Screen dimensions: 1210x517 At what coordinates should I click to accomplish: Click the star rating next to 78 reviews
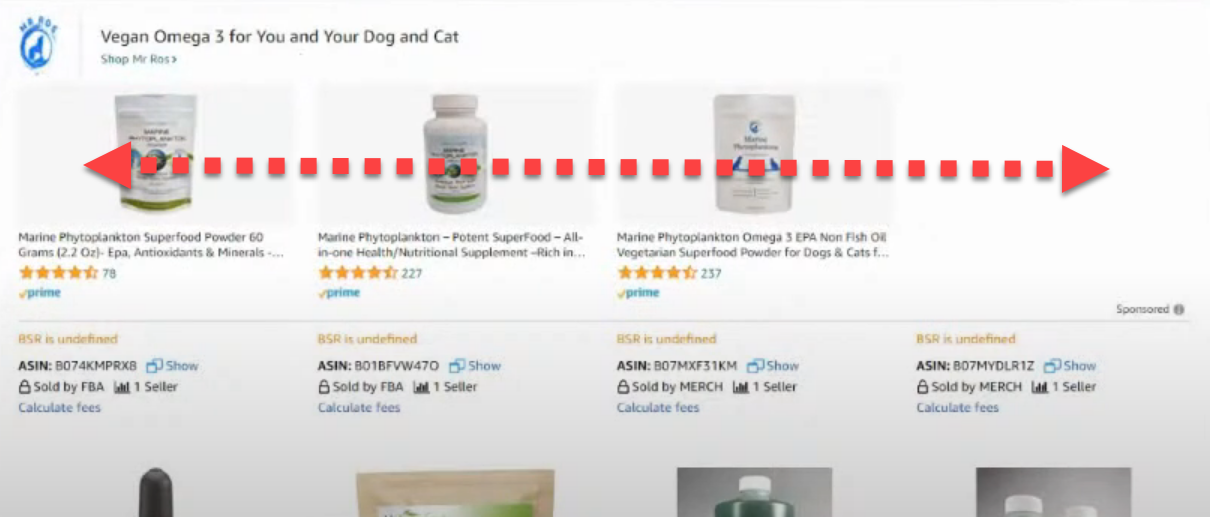click(x=58, y=273)
